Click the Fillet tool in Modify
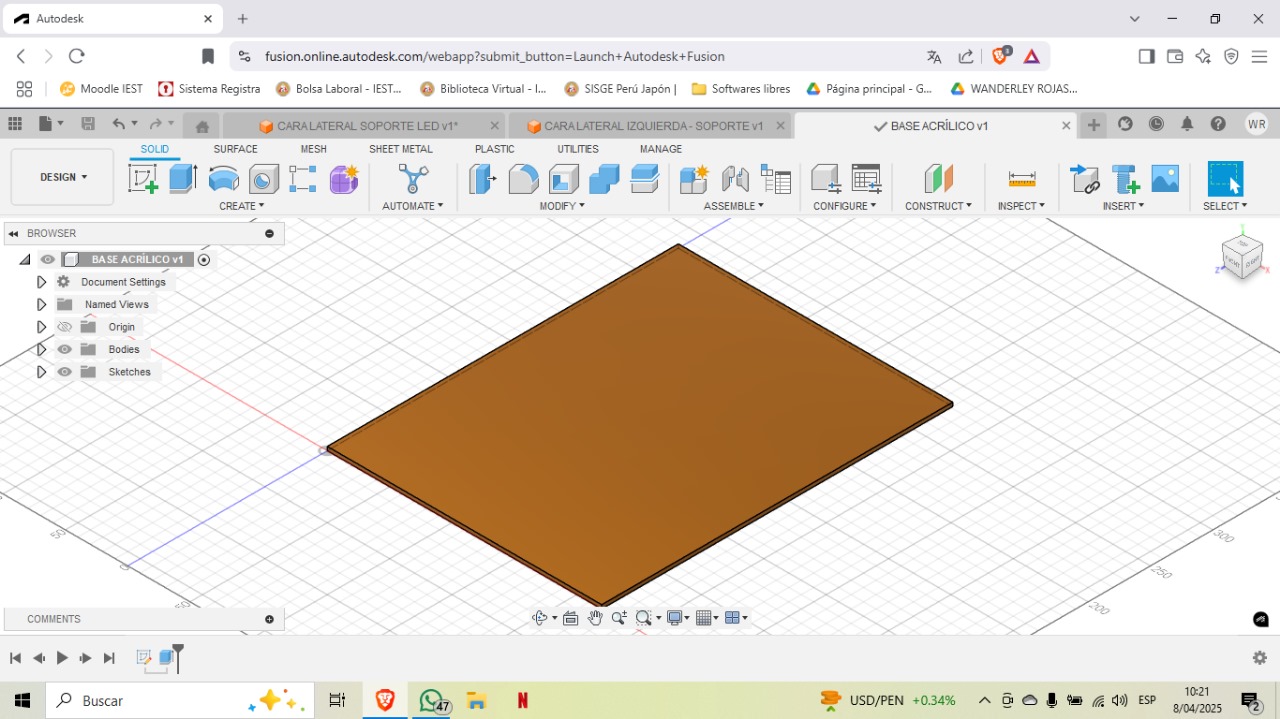 click(523, 179)
